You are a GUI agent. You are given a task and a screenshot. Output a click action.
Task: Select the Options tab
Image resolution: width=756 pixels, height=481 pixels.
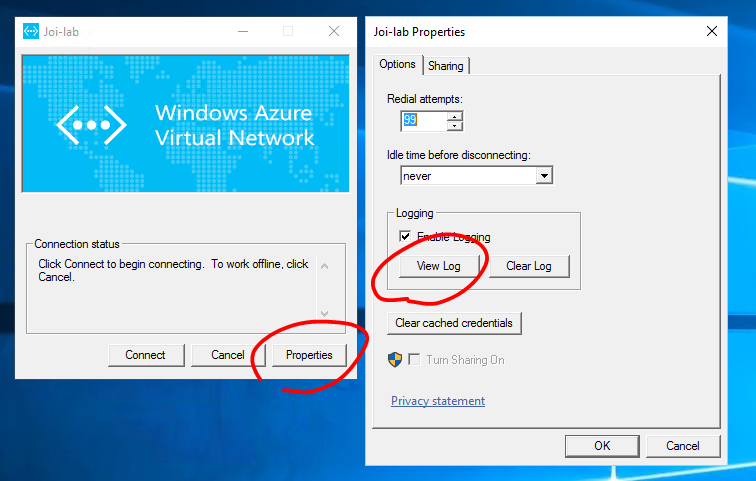pos(397,64)
